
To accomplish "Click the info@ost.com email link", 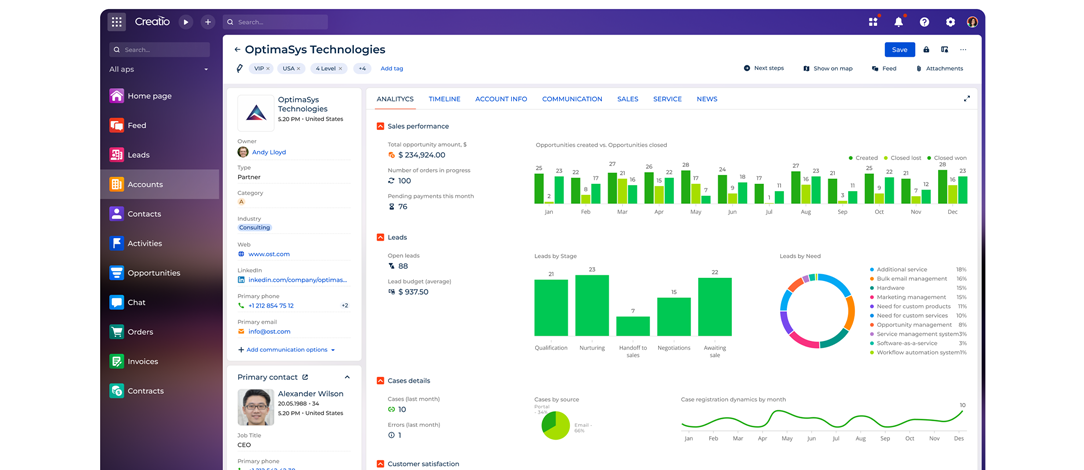I will pos(270,331).
